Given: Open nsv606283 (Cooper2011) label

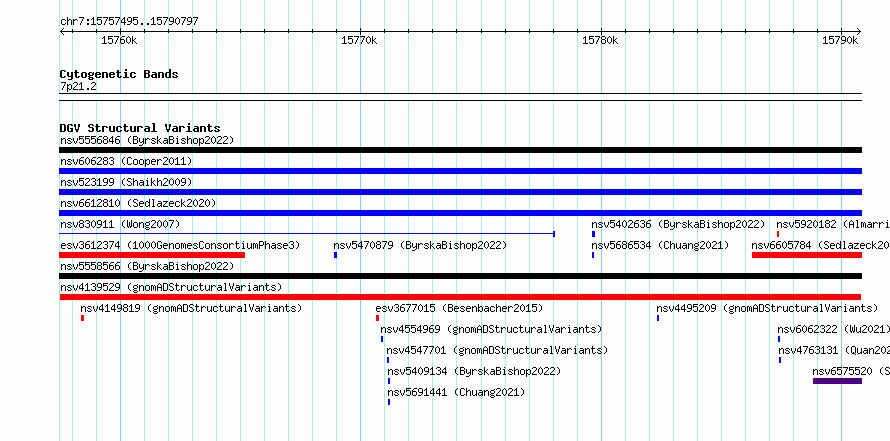Looking at the screenshot, I should pyautogui.click(x=126, y=161).
